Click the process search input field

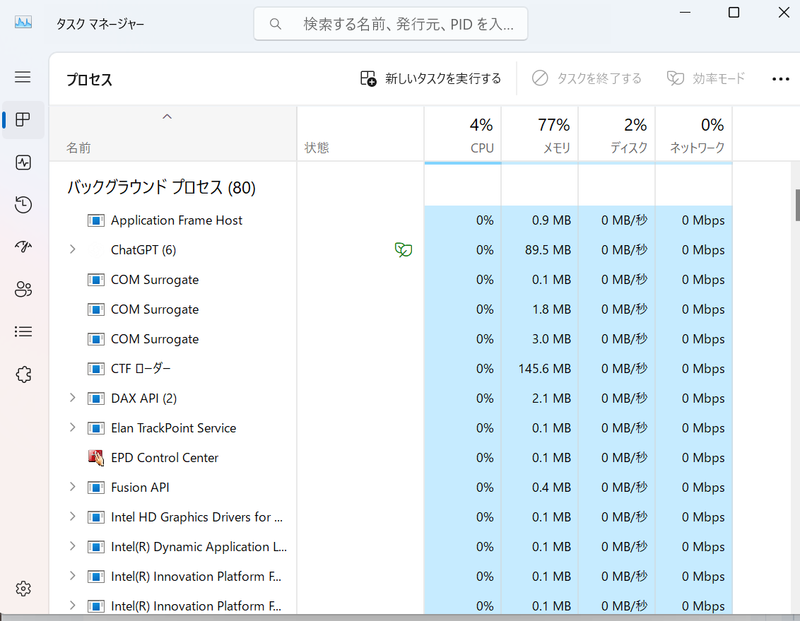pos(390,24)
